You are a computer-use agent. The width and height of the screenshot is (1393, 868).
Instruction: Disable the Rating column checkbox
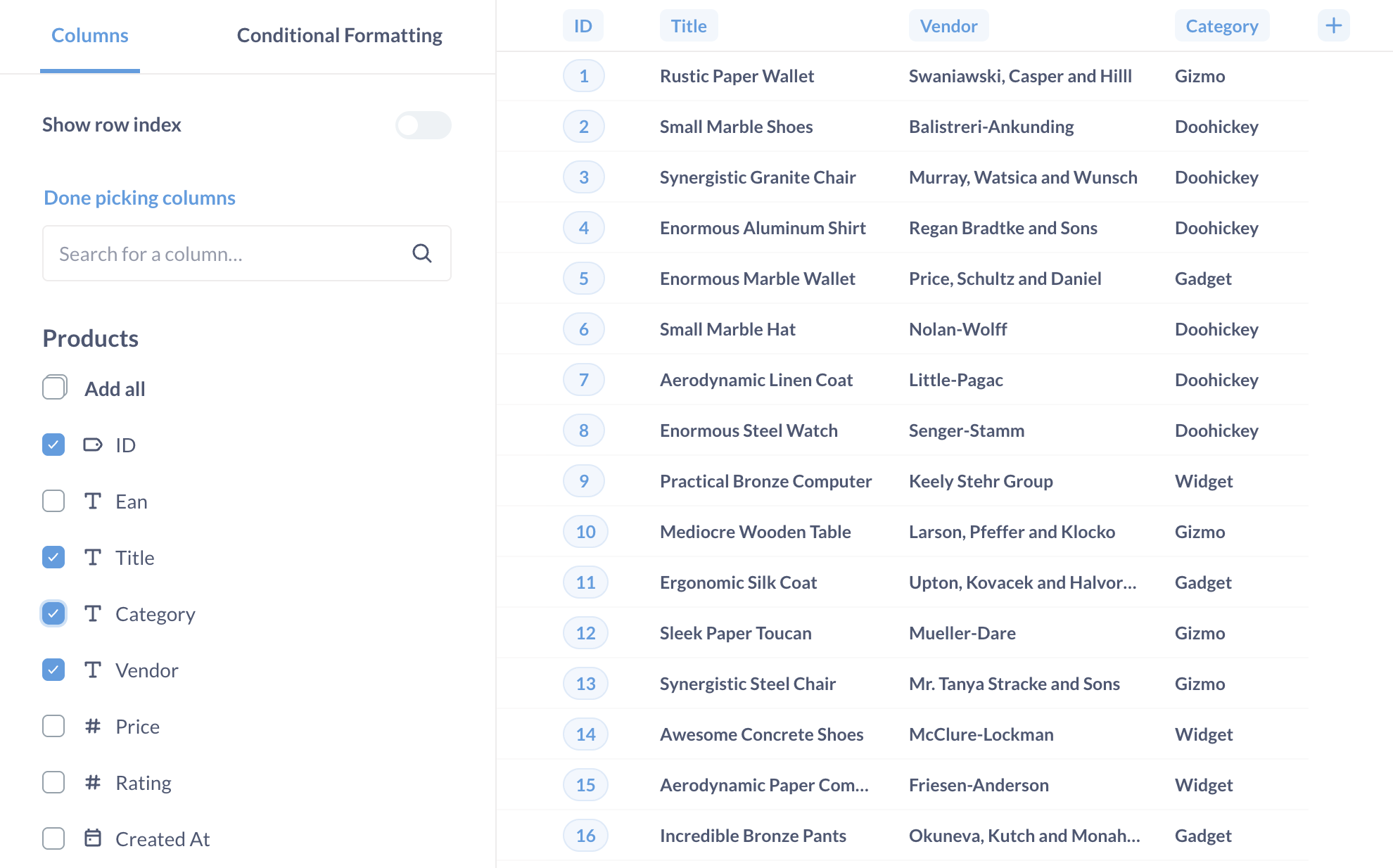tap(53, 782)
